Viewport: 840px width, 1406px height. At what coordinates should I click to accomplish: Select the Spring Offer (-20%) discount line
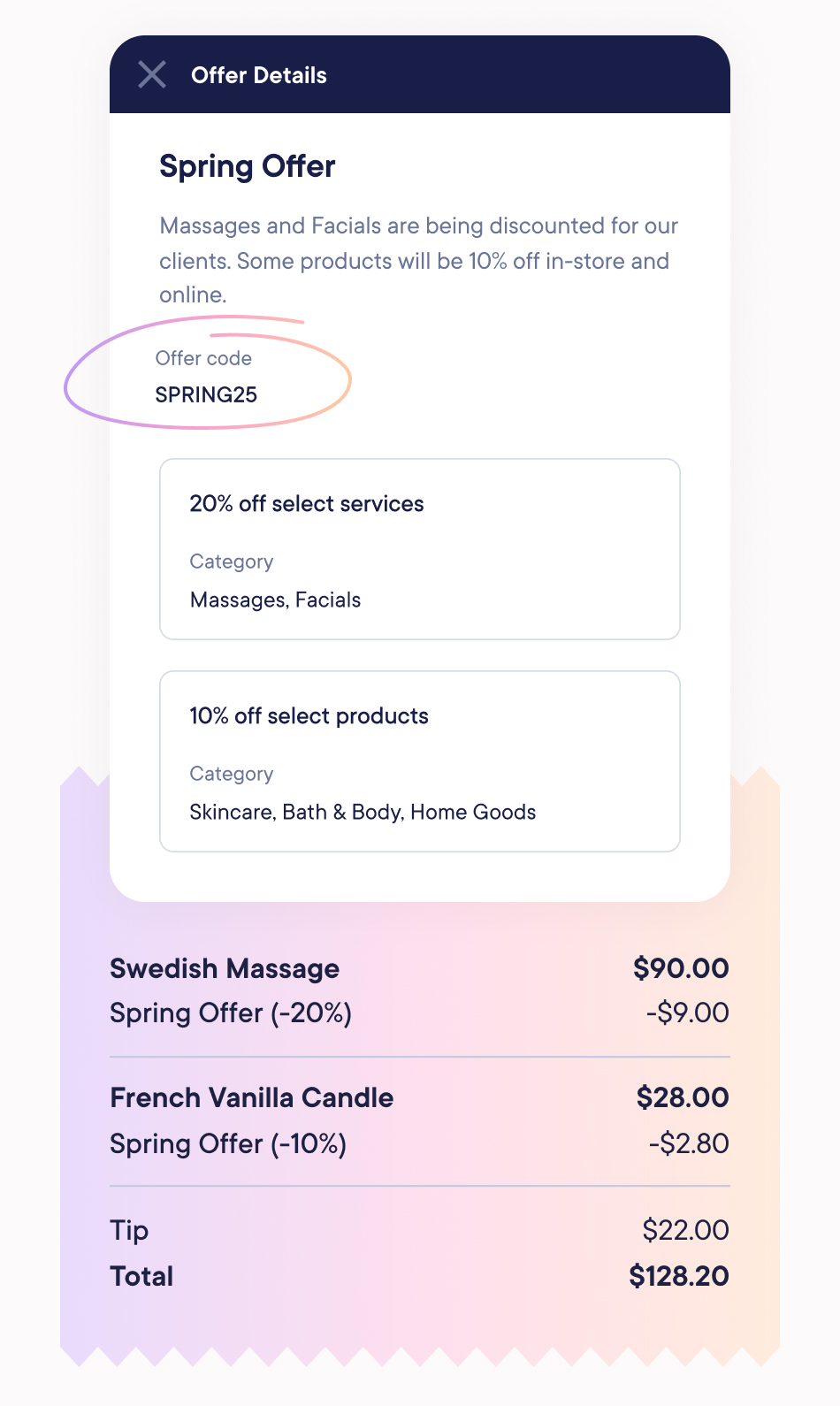coord(231,1012)
